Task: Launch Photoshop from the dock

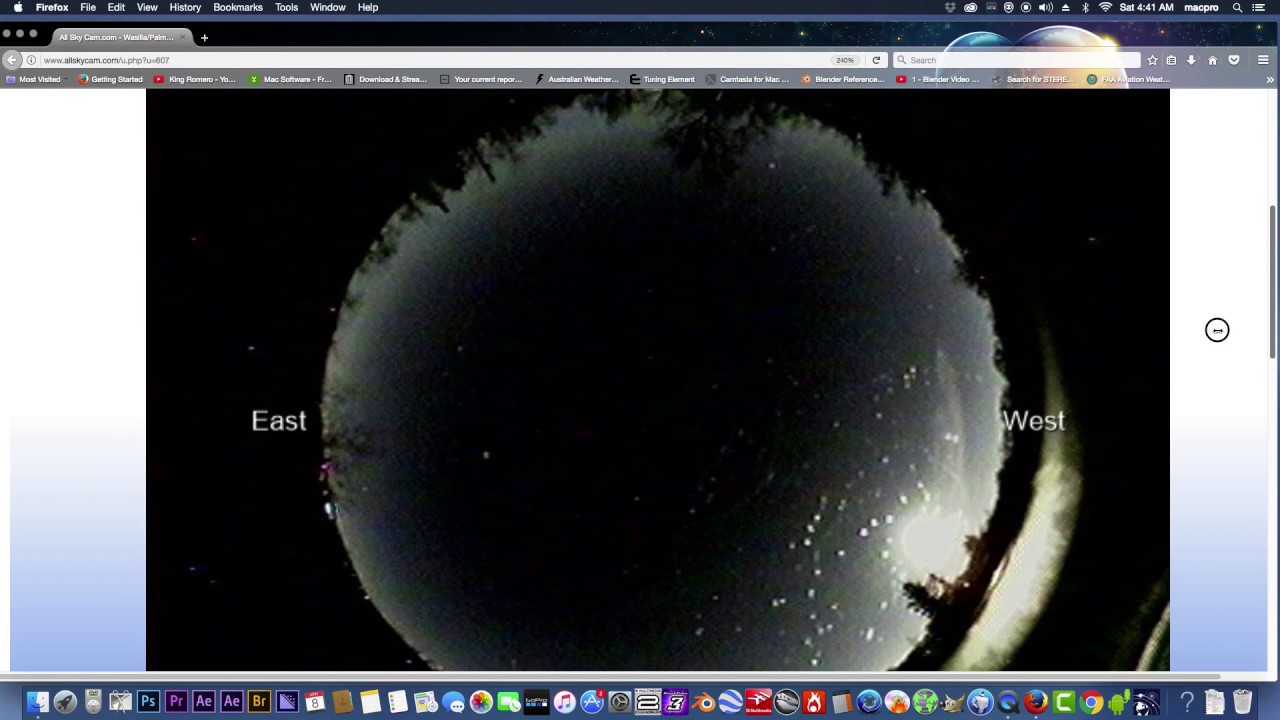Action: (x=148, y=702)
